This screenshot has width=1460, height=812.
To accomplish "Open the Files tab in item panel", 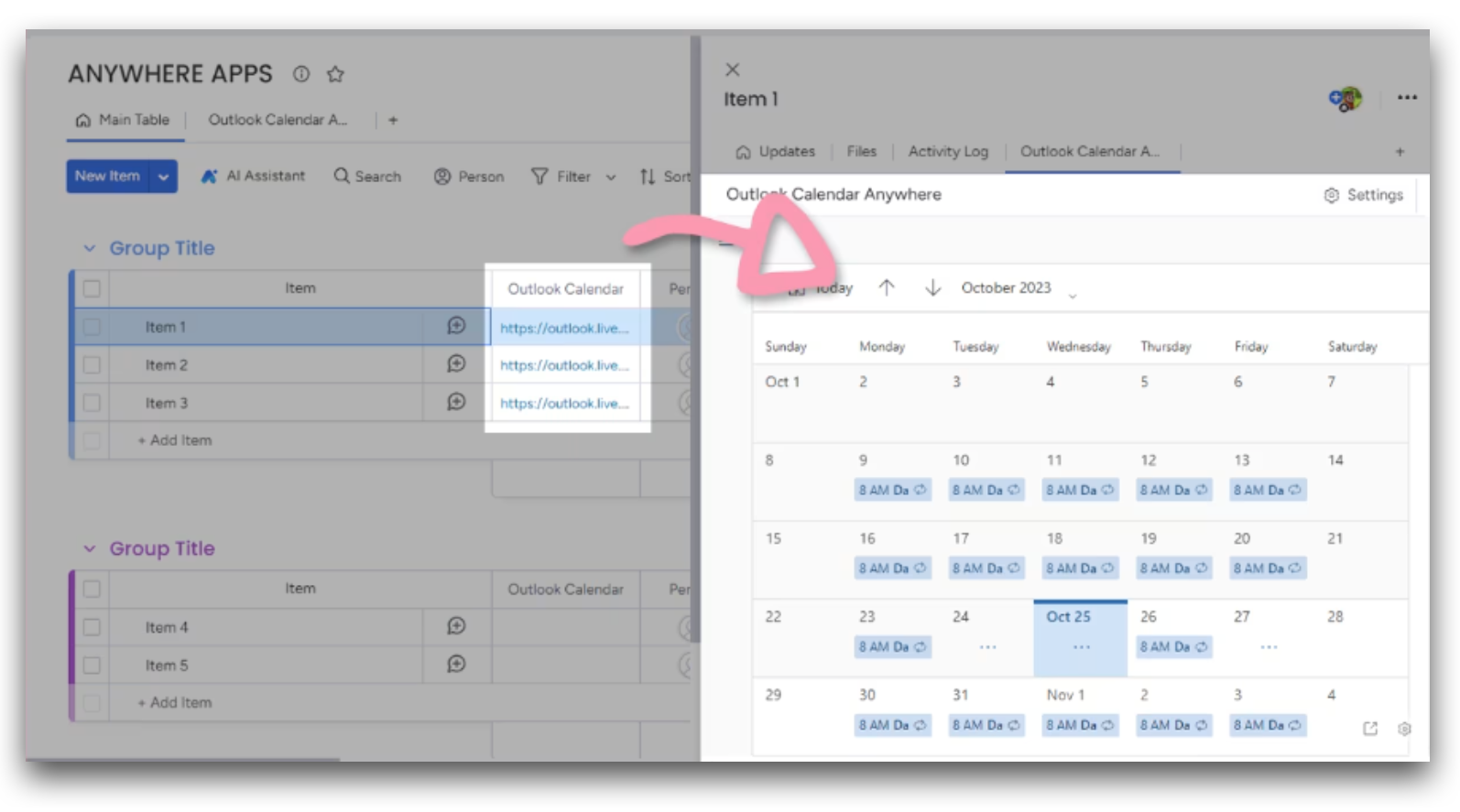I will click(x=861, y=152).
